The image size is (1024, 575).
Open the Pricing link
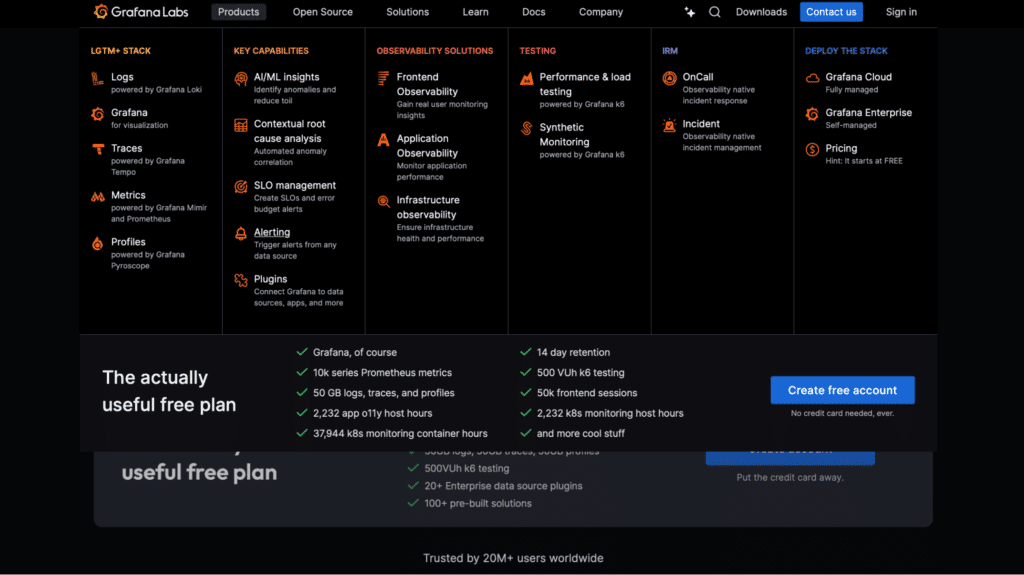[841, 148]
